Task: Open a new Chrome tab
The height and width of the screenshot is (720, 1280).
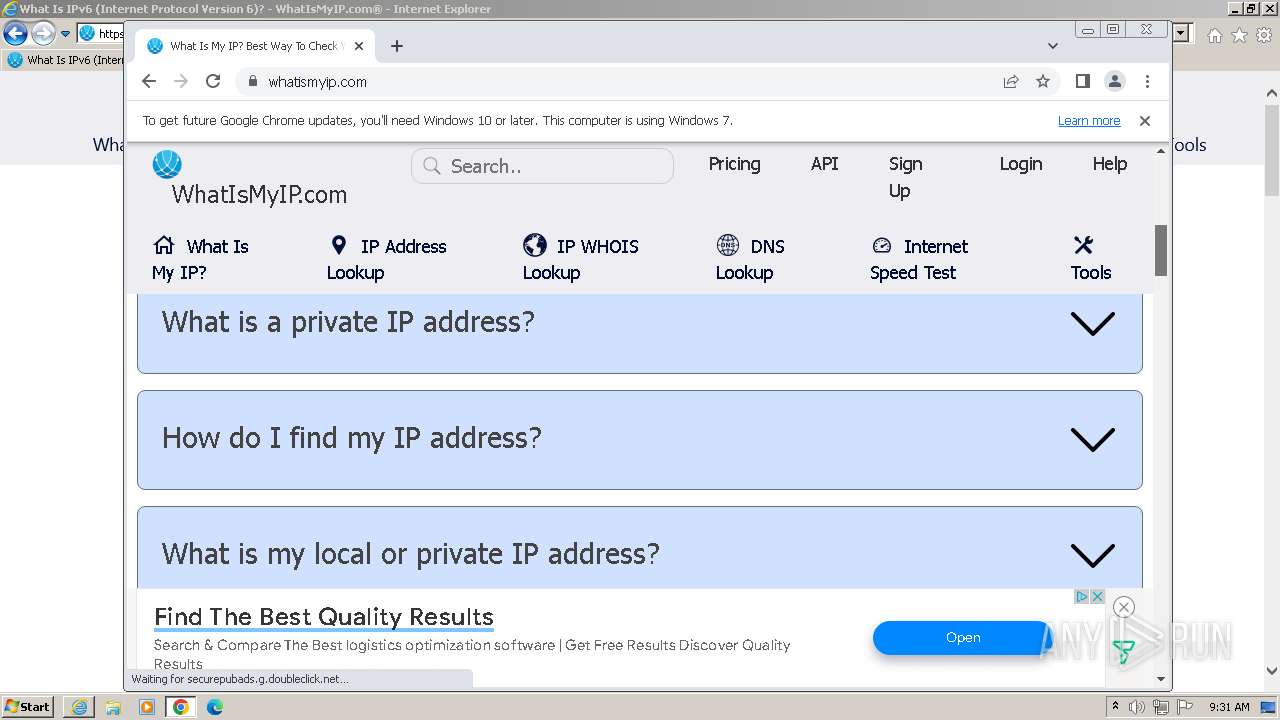Action: click(397, 46)
